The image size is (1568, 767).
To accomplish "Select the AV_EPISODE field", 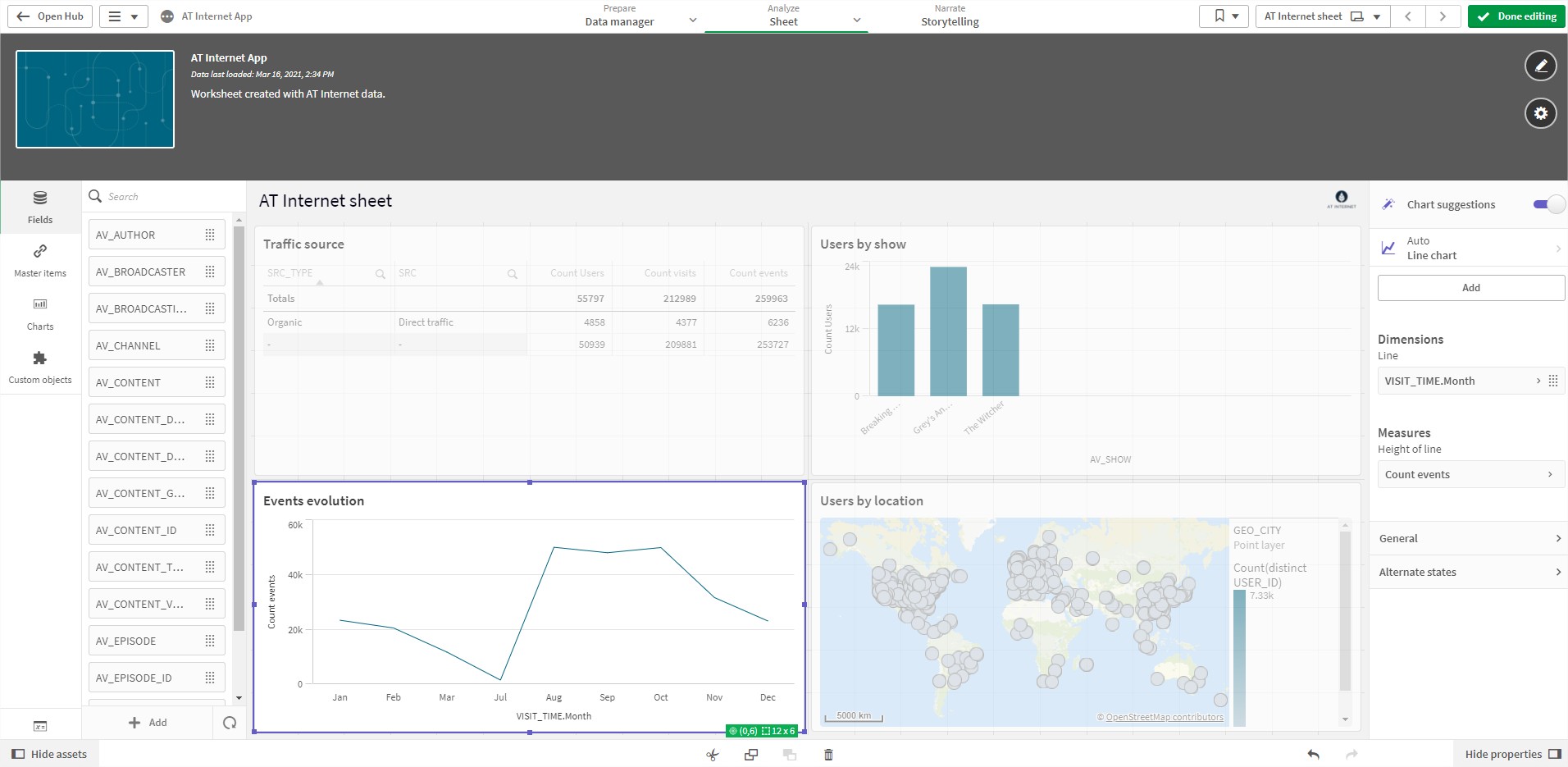I will point(157,641).
